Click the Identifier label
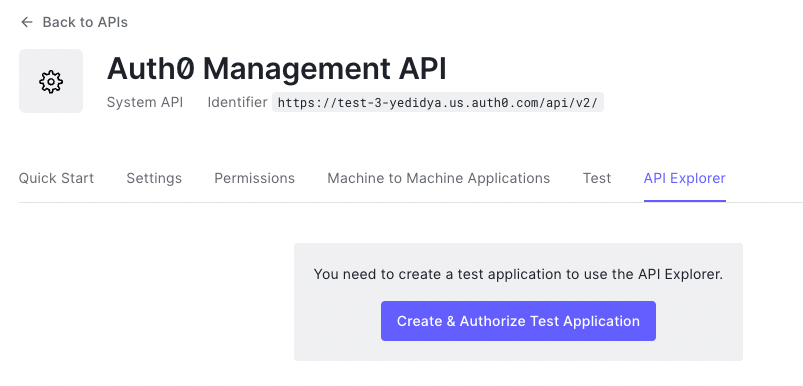803x386 pixels. coord(238,102)
